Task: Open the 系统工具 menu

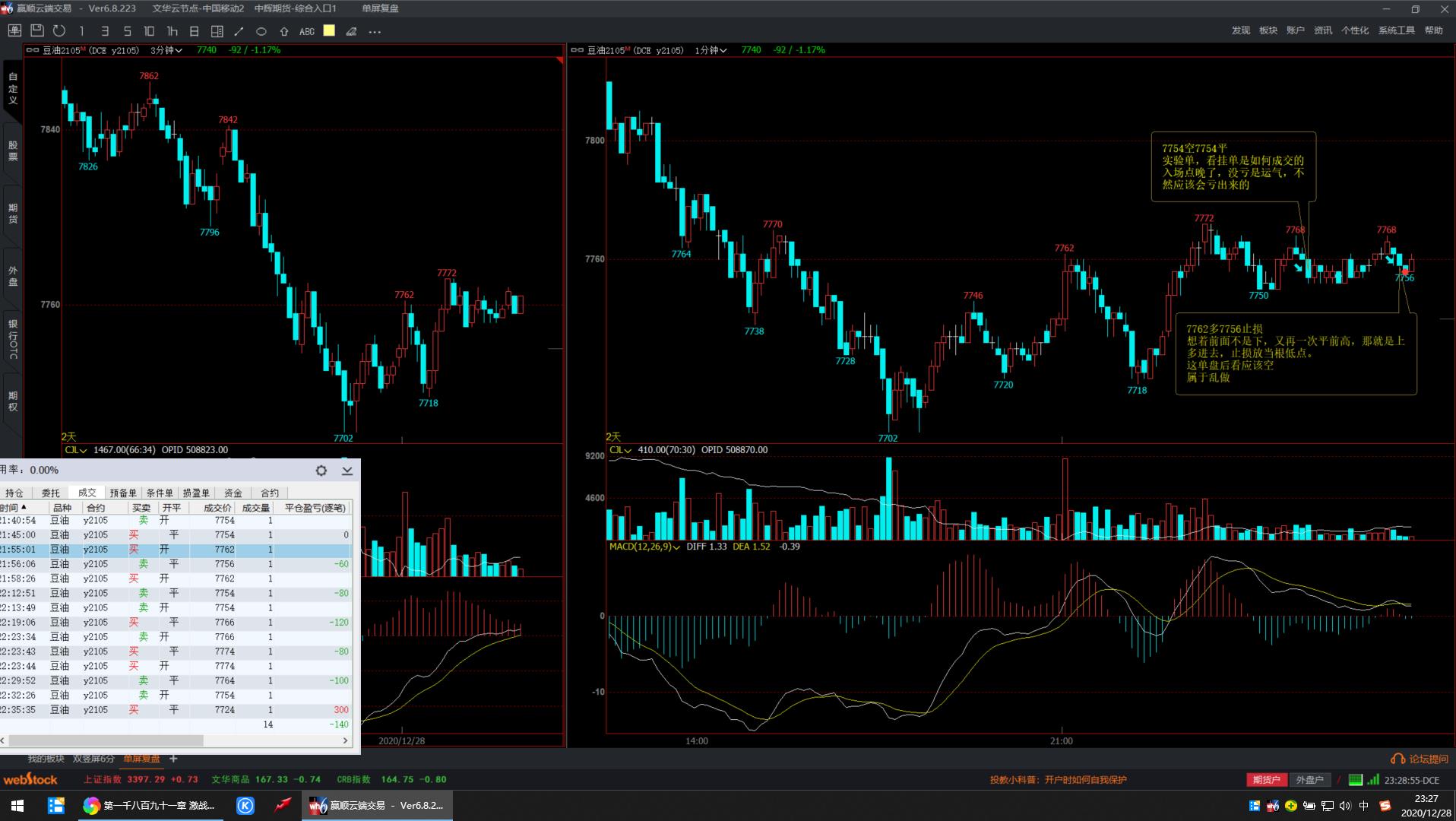Action: point(1396,30)
